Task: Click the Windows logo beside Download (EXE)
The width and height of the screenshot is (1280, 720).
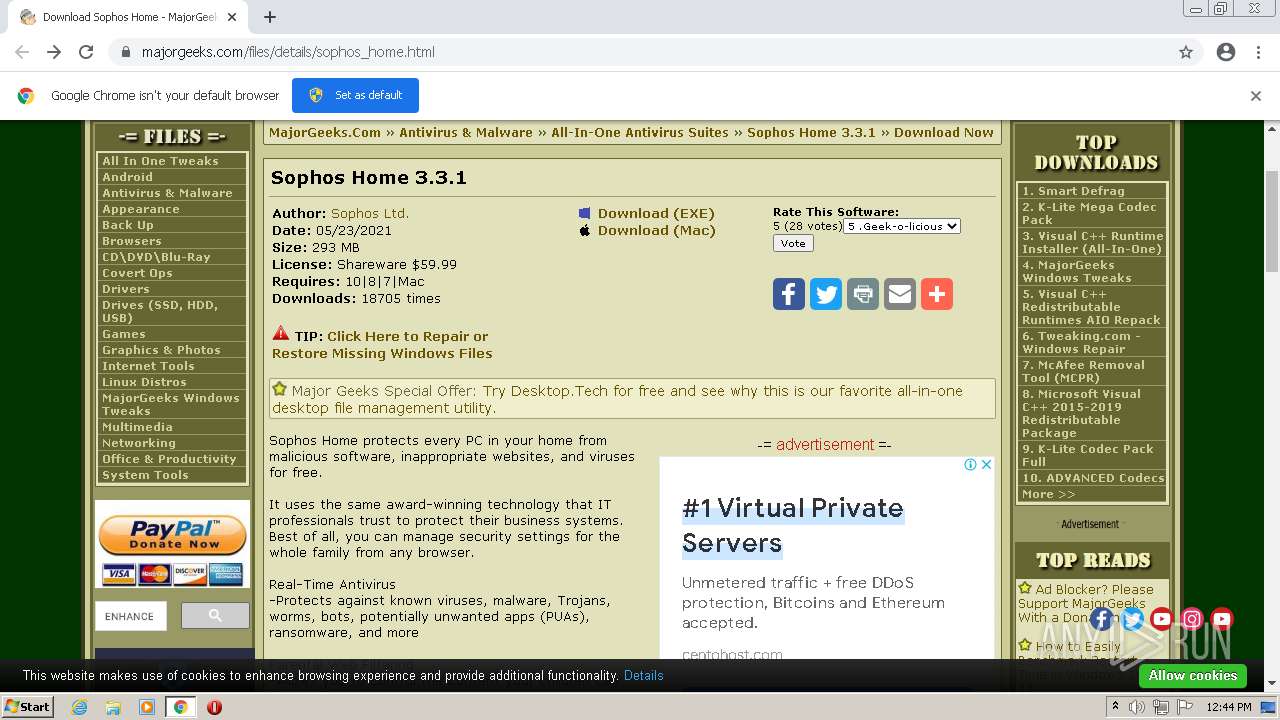Action: (585, 213)
